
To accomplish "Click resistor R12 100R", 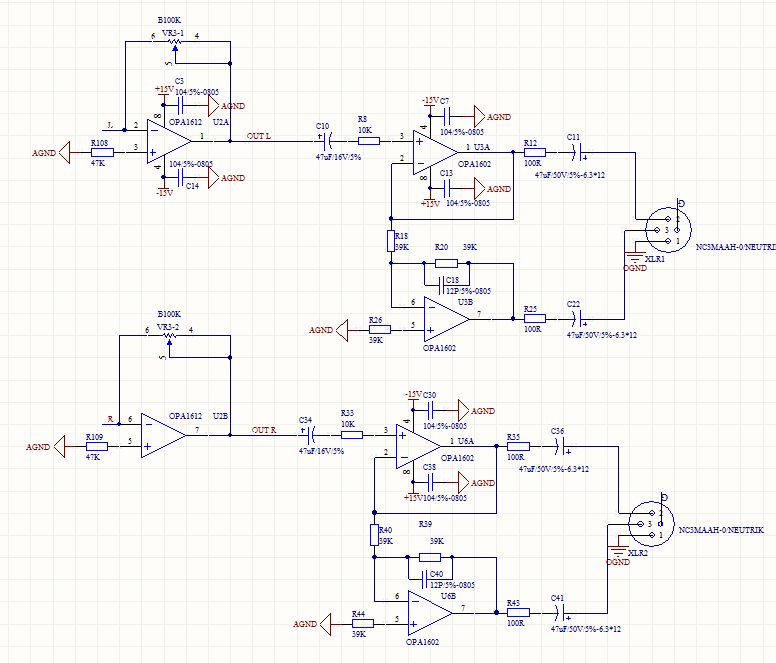I will click(534, 152).
